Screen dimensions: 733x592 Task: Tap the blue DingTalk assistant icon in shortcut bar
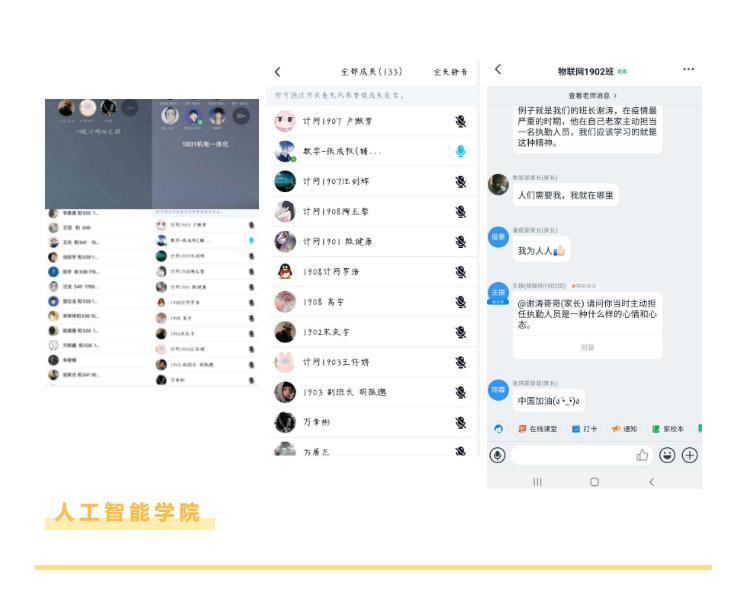pos(498,429)
